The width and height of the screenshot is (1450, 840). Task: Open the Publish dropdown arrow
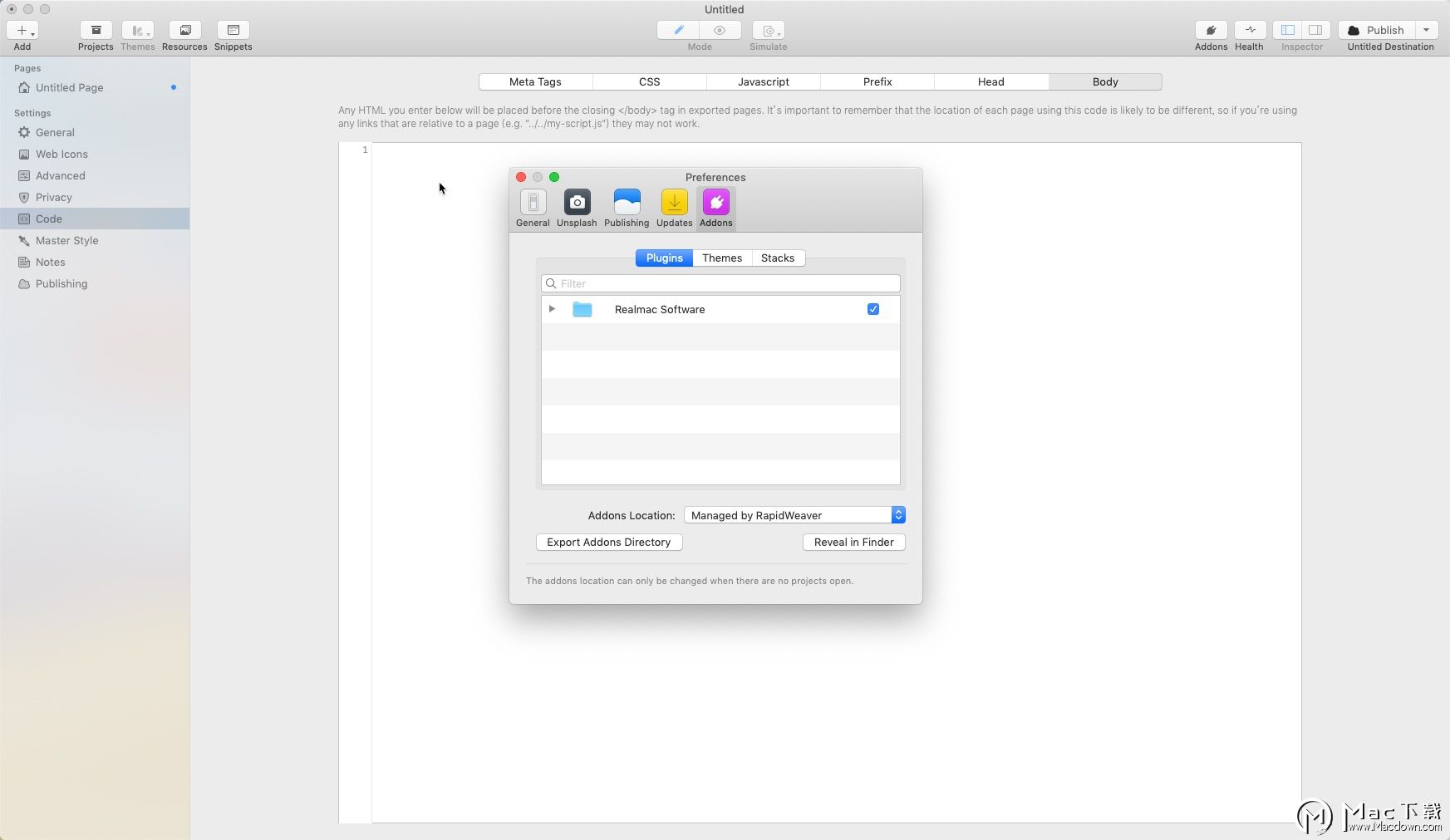(x=1426, y=31)
